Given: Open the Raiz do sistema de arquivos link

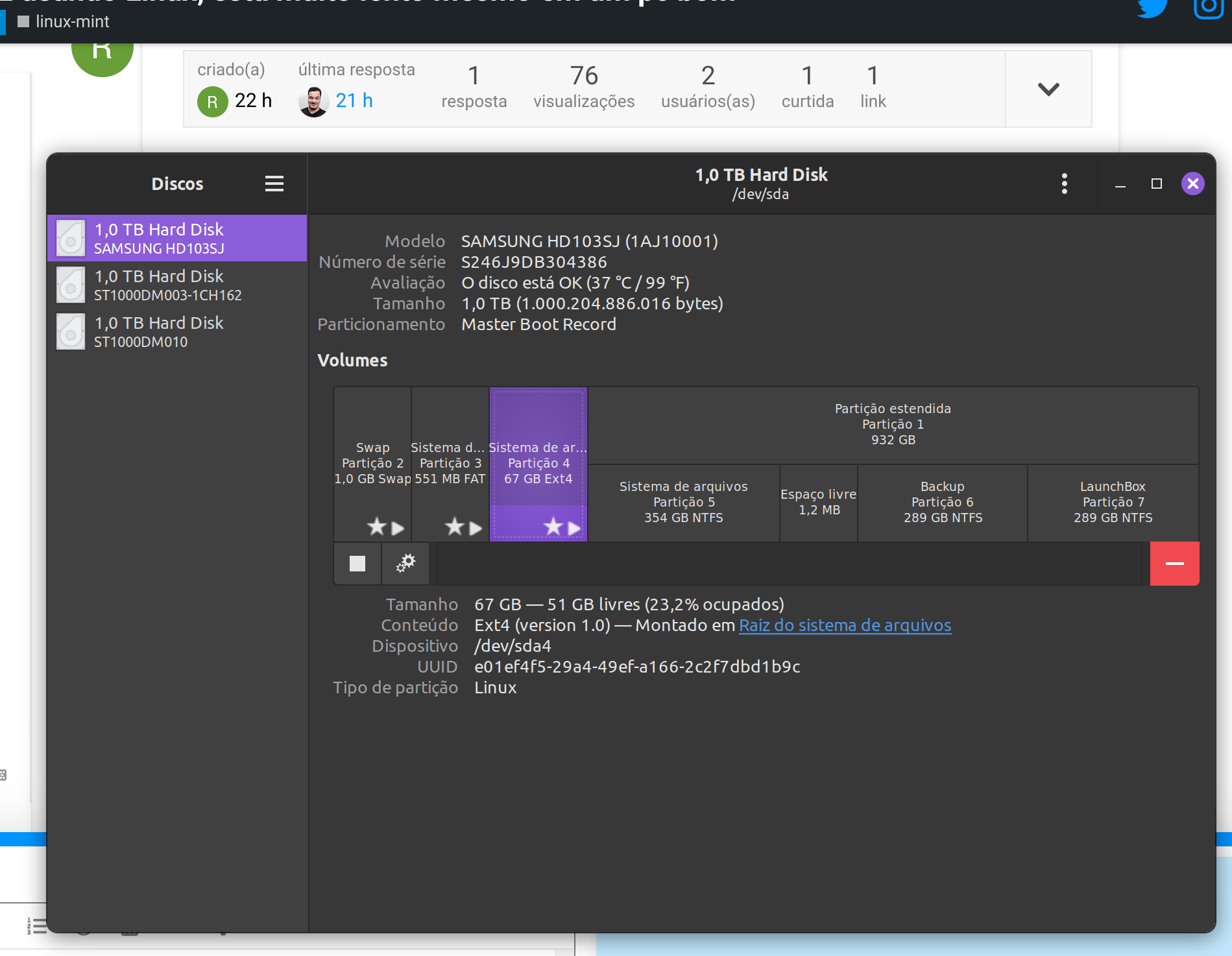Looking at the screenshot, I should click(x=845, y=625).
